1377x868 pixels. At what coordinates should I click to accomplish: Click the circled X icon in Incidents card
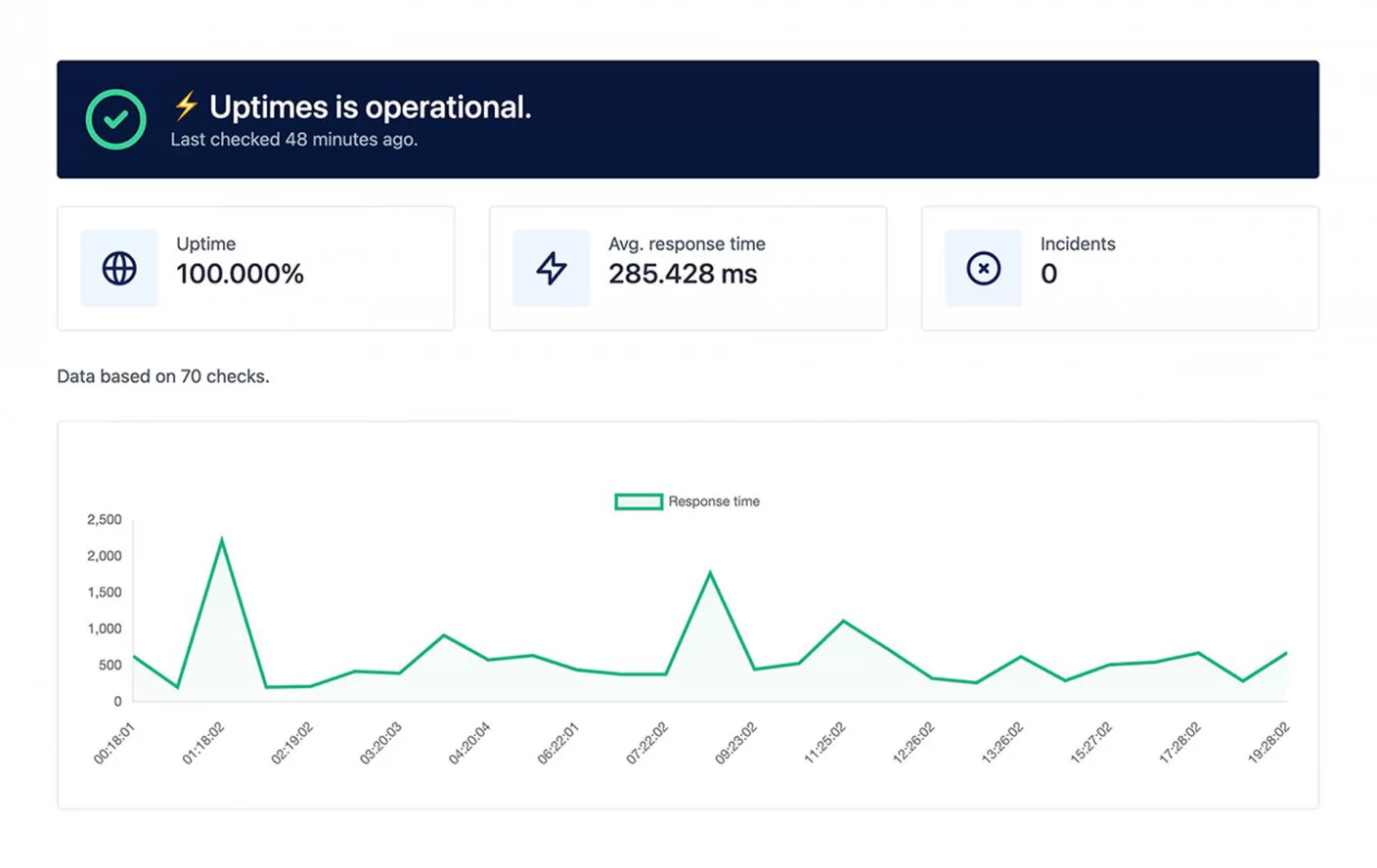(983, 268)
